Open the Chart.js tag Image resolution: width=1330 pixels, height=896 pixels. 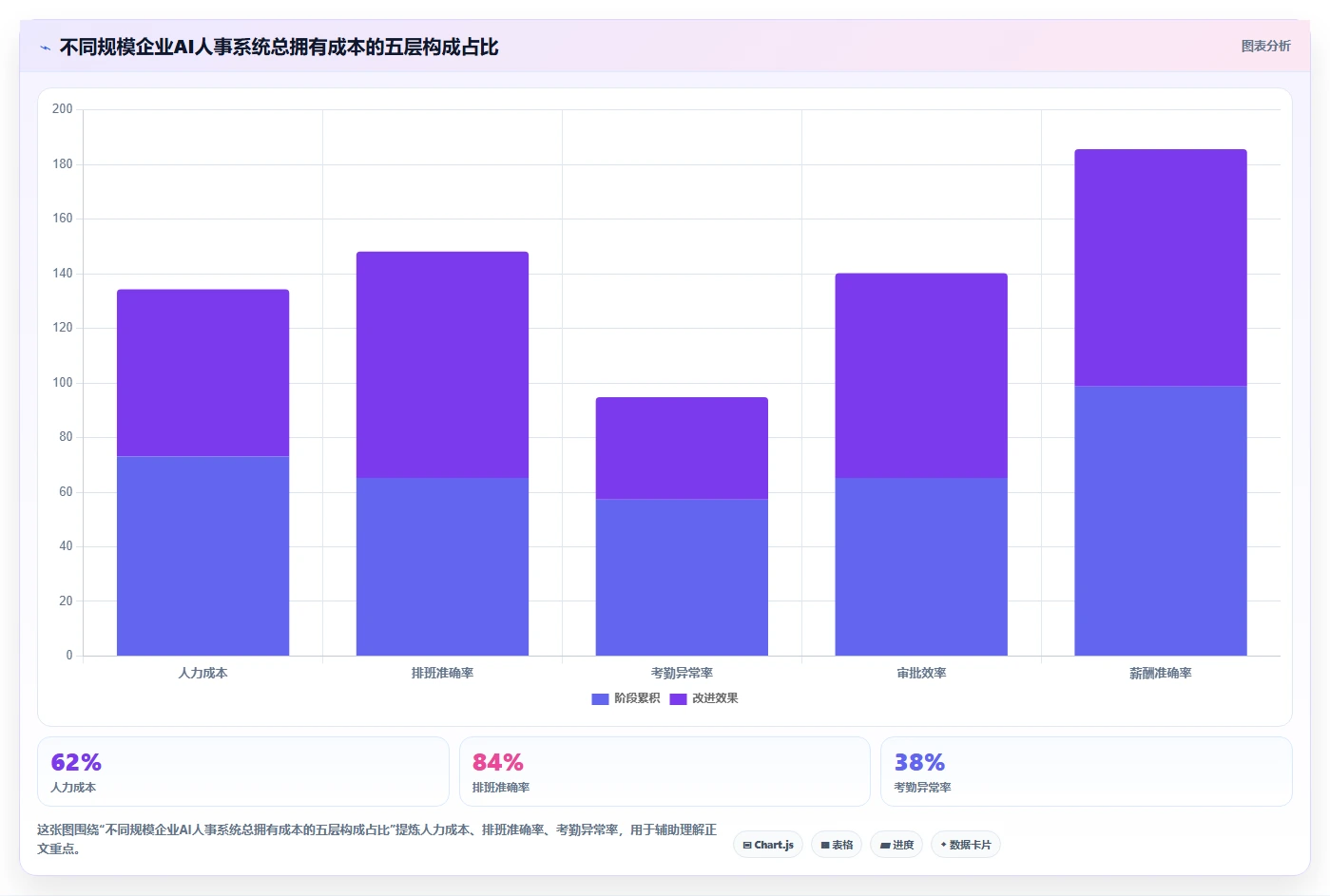[768, 845]
